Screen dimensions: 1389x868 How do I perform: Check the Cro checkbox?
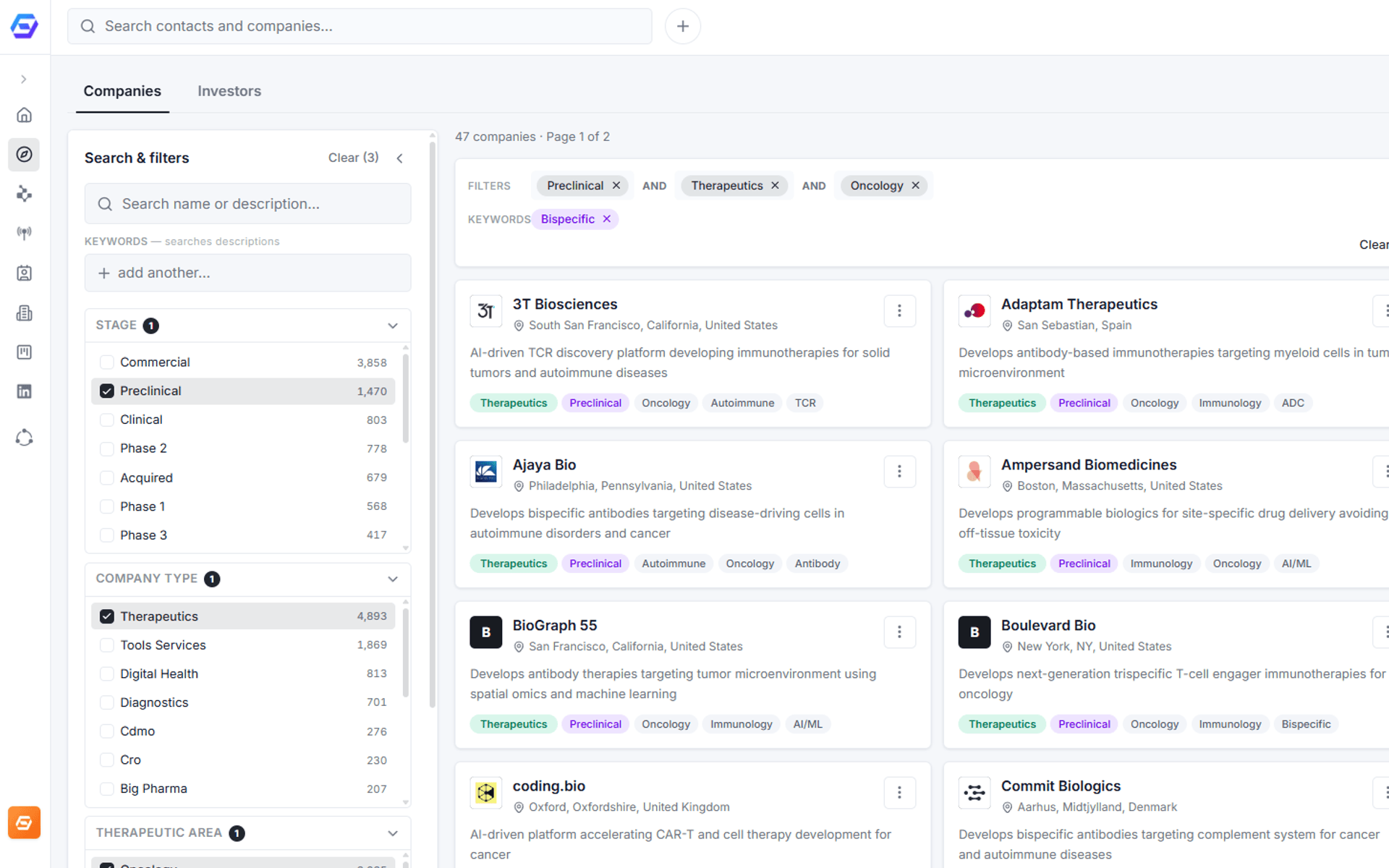106,760
